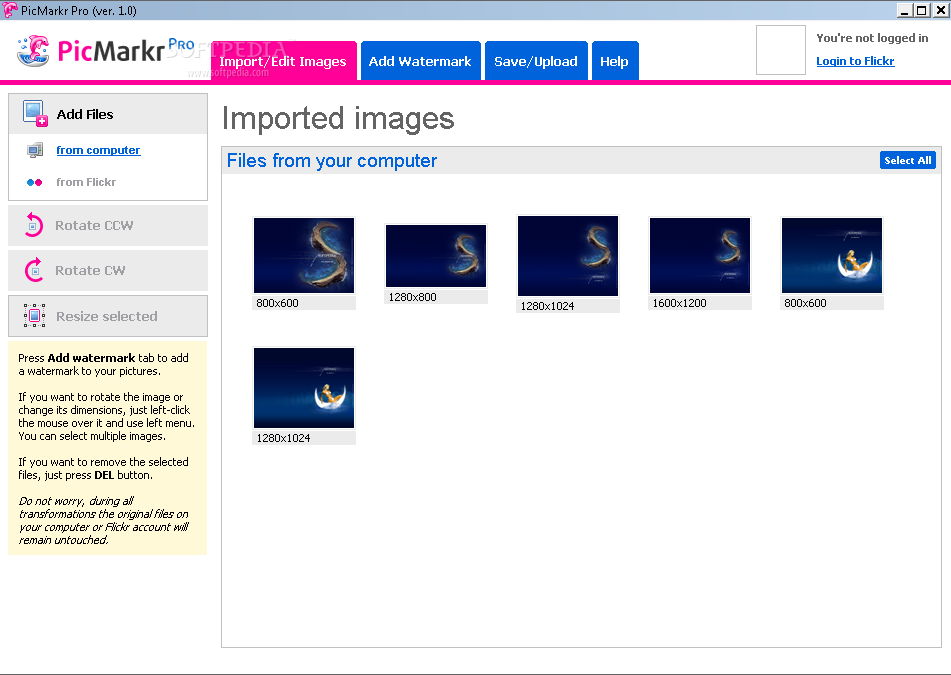Image resolution: width=951 pixels, height=675 pixels.
Task: Maximize the PicMarkr Pro window
Action: tap(921, 10)
